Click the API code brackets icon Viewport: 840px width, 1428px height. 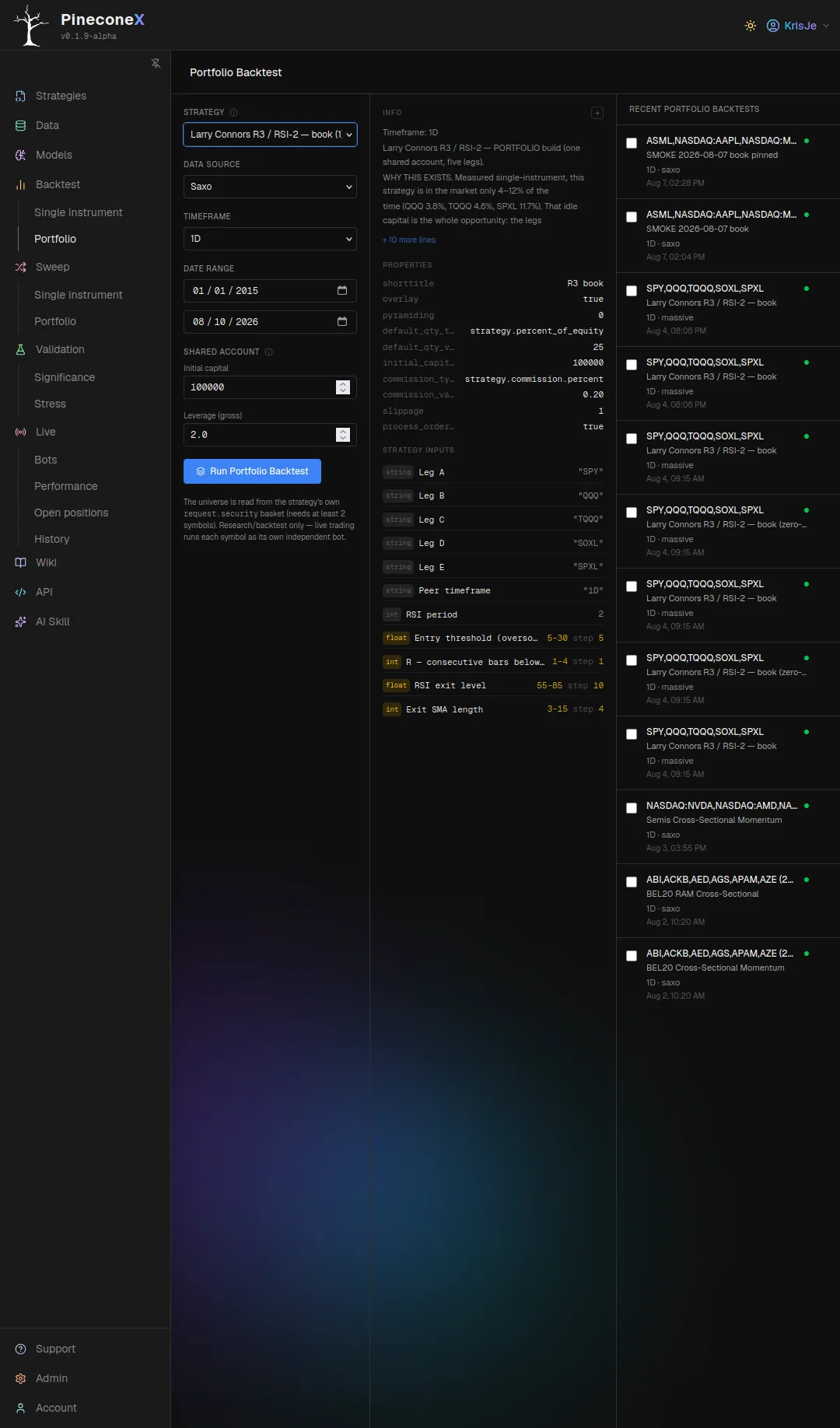[x=21, y=592]
